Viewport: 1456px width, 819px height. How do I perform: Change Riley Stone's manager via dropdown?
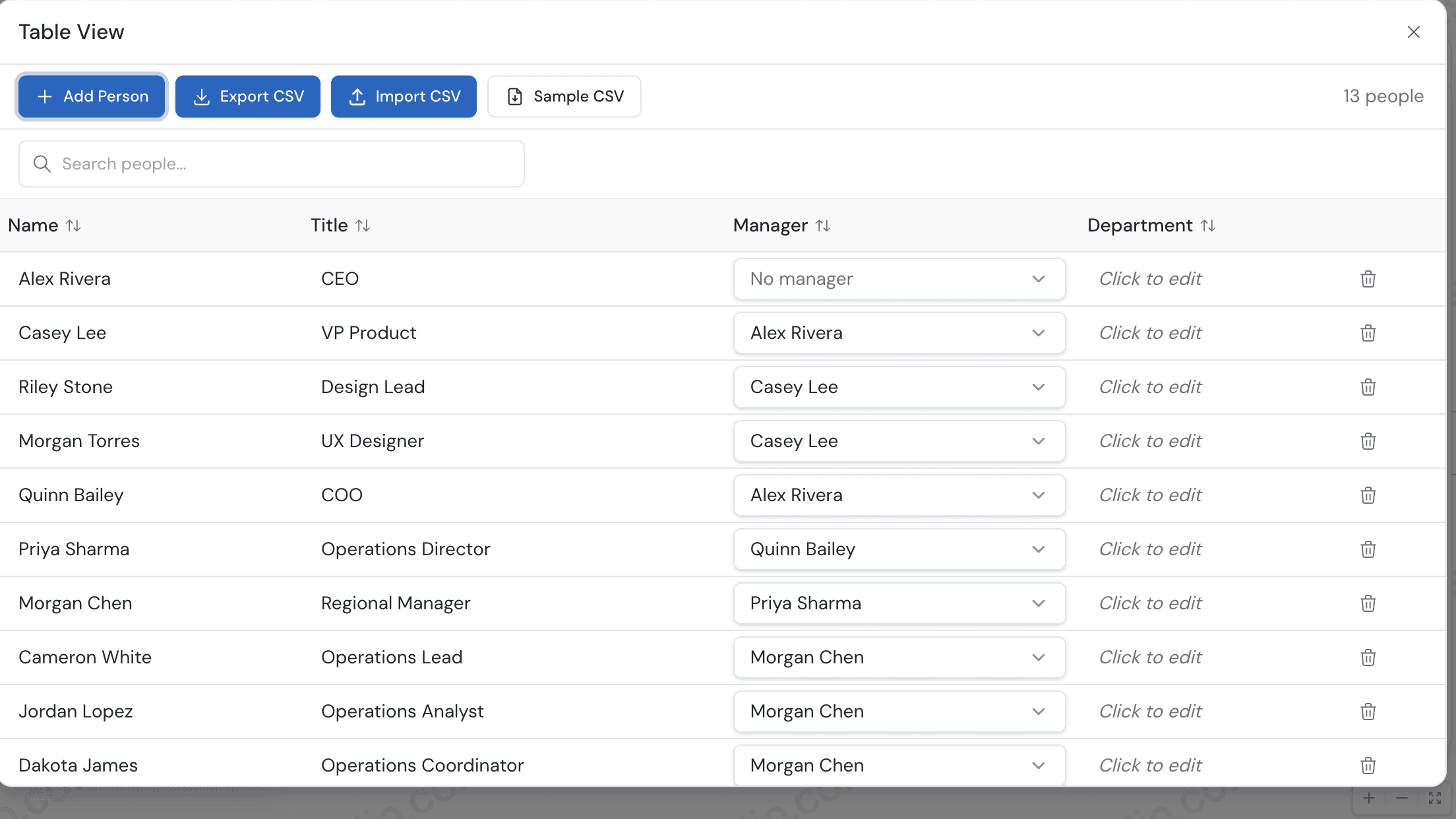coord(899,387)
